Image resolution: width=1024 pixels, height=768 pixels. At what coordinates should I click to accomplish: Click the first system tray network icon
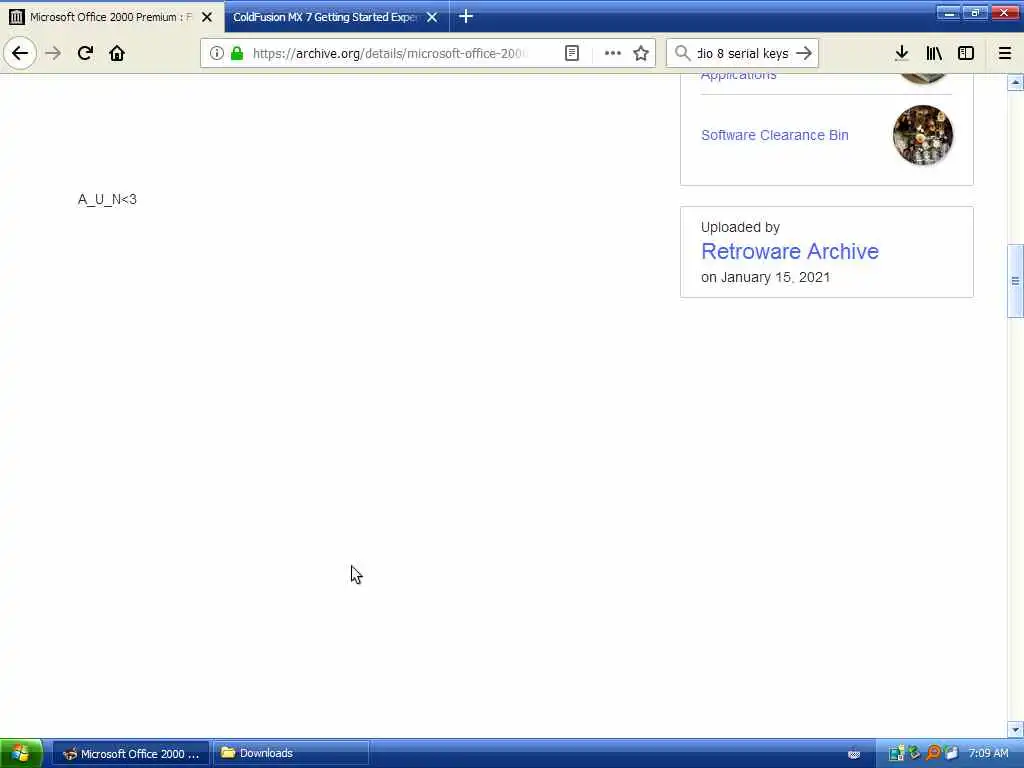click(896, 754)
